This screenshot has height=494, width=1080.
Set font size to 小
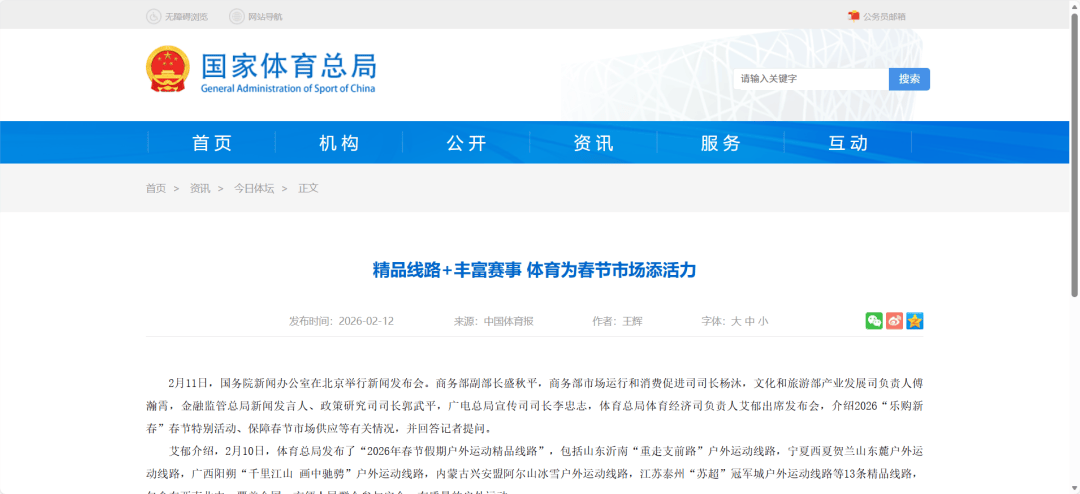coord(763,321)
